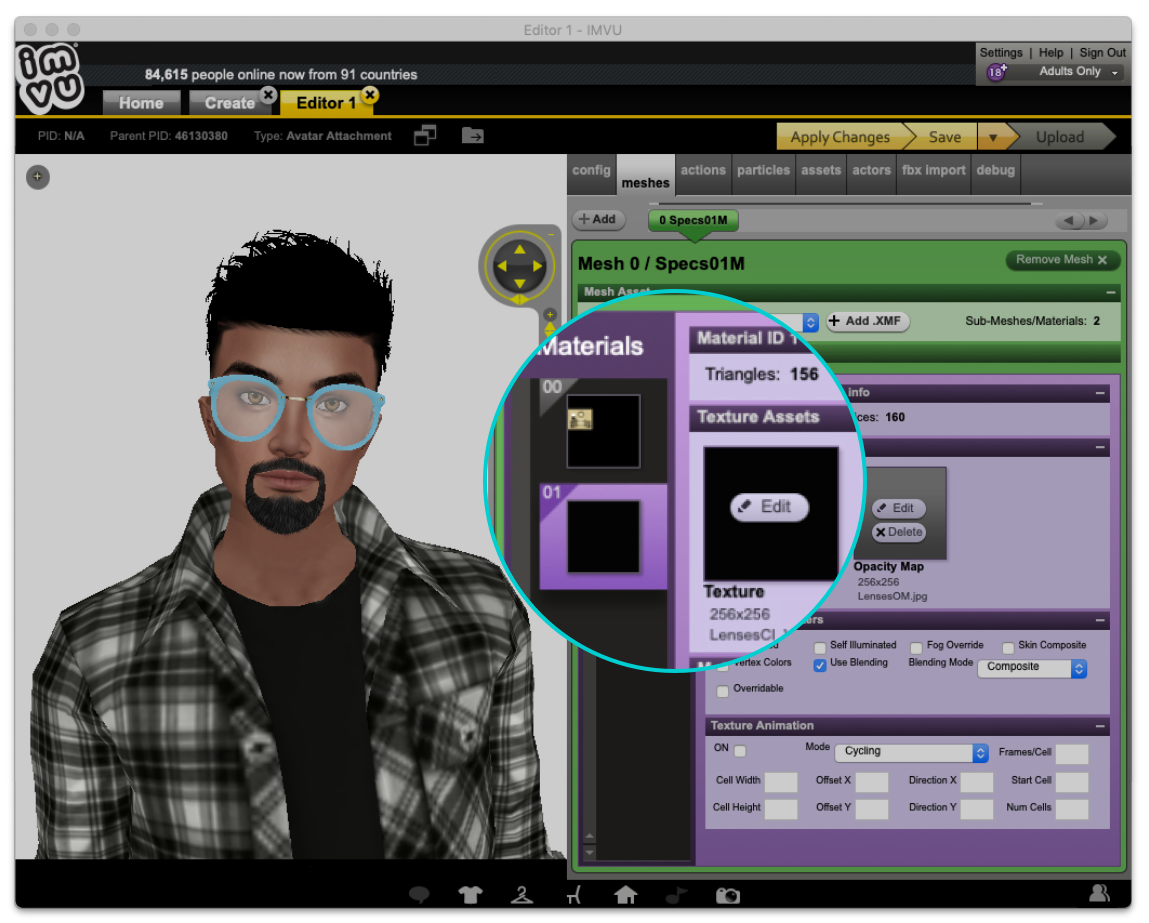The image size is (1149, 923).
Task: Click the + Add mesh button
Action: (x=598, y=220)
